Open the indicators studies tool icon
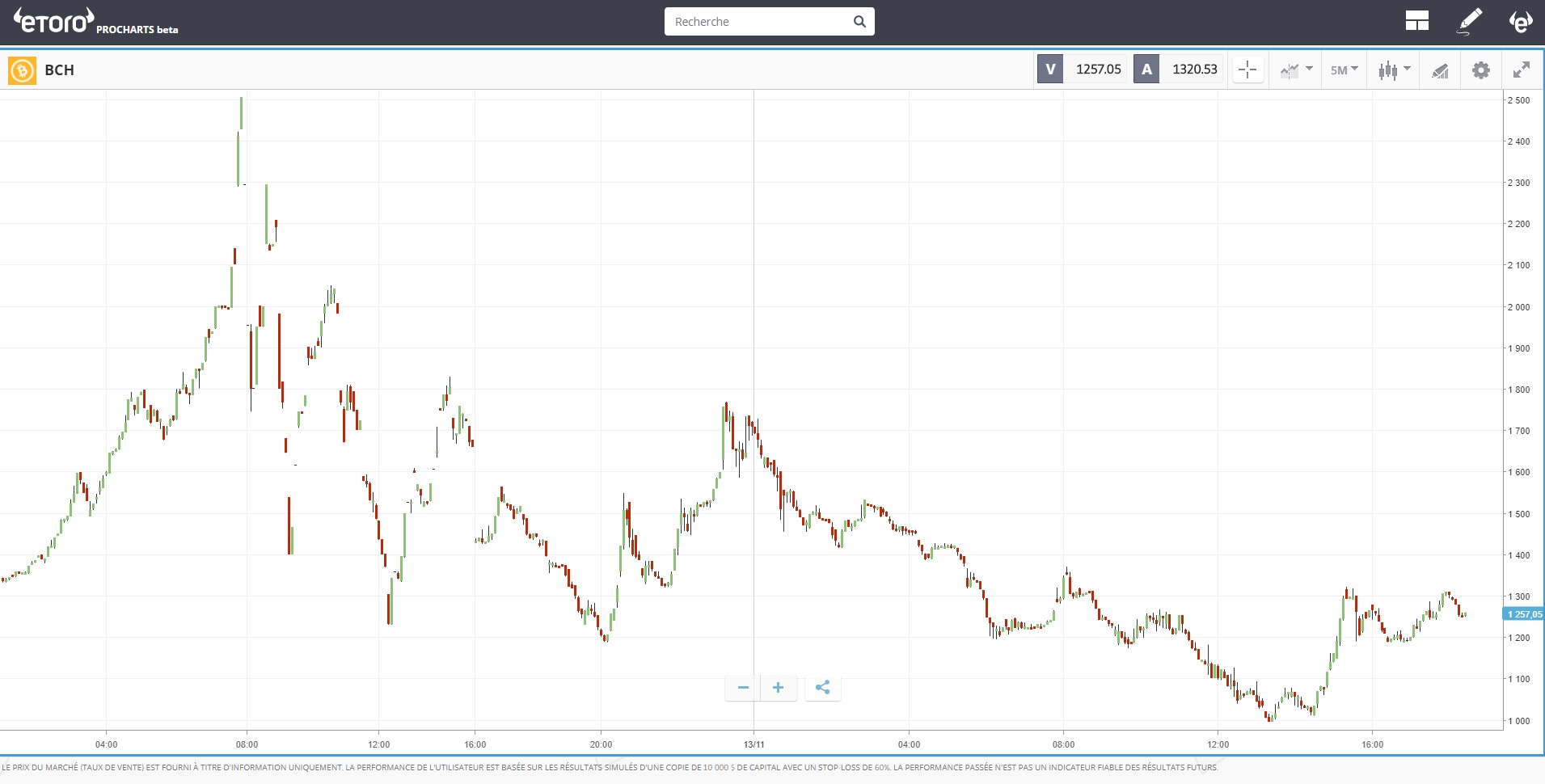Screen dimensions: 1545x784 click(x=1440, y=70)
